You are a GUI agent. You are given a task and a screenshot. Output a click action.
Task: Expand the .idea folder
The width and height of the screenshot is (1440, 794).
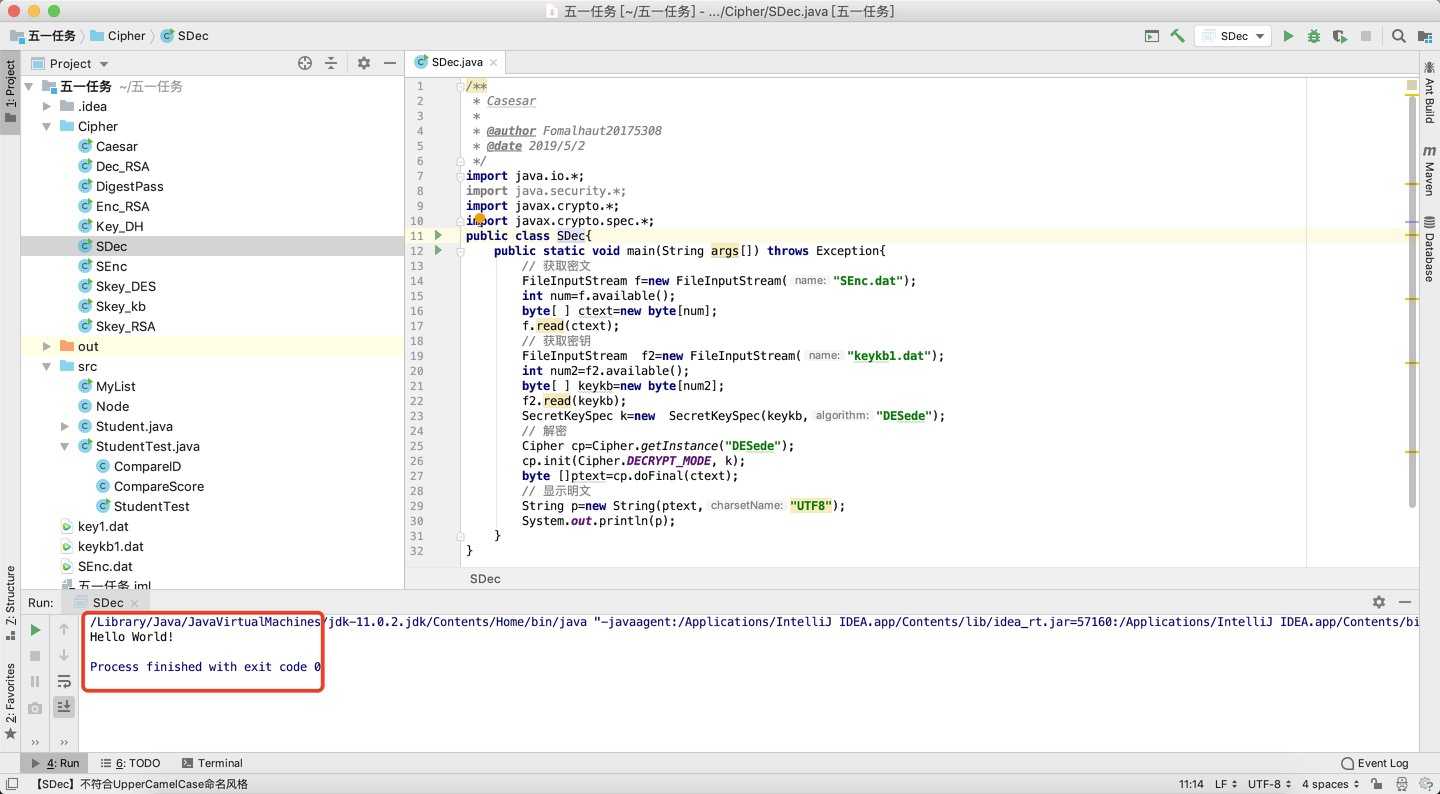[x=46, y=106]
